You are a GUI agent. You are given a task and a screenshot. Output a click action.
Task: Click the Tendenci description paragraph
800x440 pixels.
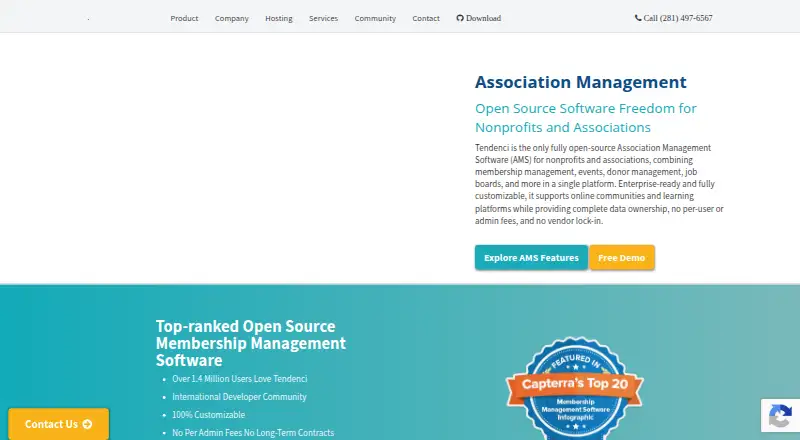tap(599, 184)
